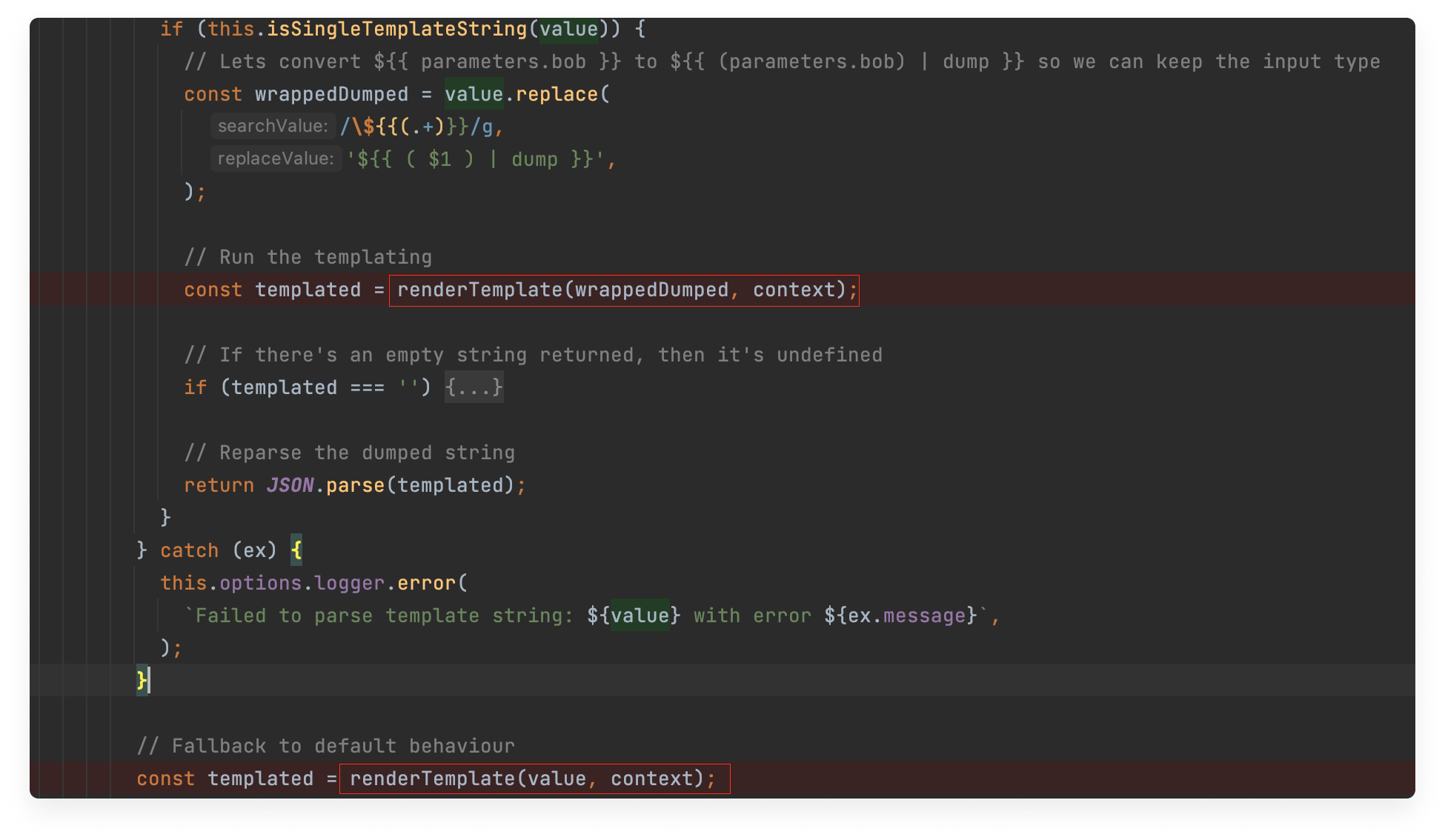Click the highlighted renderTemplate(wrappedDumped, context) call
Screen dimensions: 1445x840
622,290
